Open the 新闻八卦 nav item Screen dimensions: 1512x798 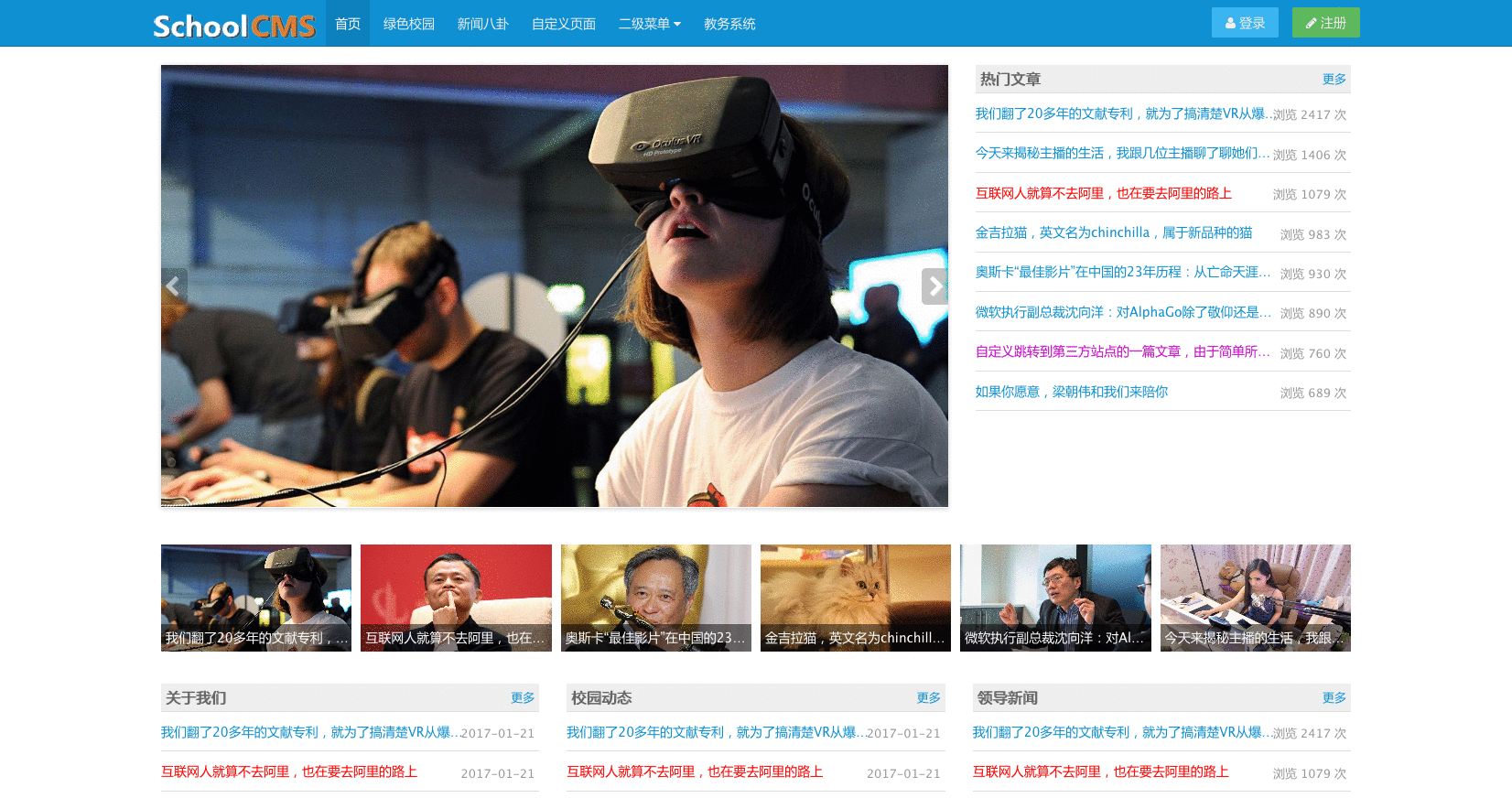482,24
